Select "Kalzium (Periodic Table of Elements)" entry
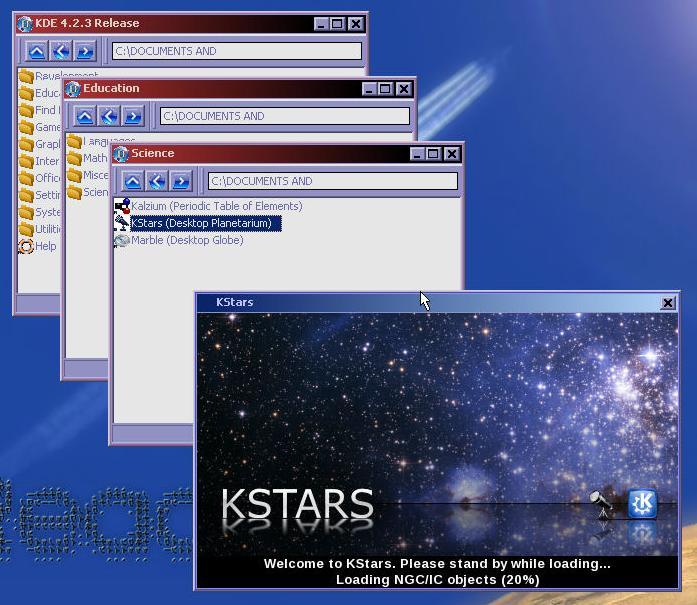Screen dimensions: 697x605 [216, 206]
